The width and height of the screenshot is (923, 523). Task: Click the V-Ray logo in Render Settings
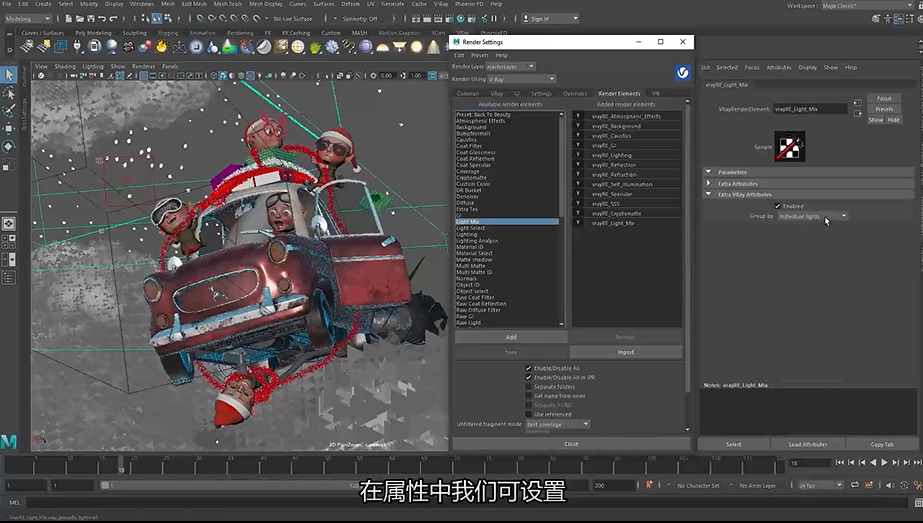[x=682, y=72]
